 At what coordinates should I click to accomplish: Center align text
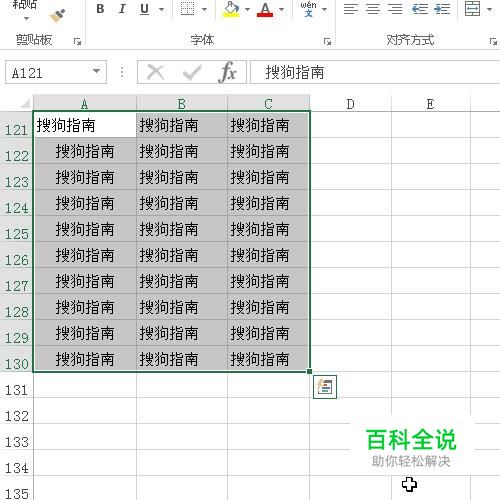[x=373, y=9]
